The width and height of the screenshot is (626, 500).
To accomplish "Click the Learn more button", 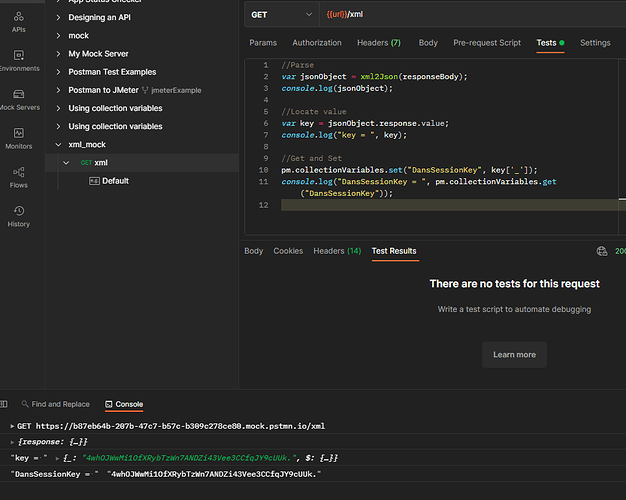I will [x=514, y=355].
